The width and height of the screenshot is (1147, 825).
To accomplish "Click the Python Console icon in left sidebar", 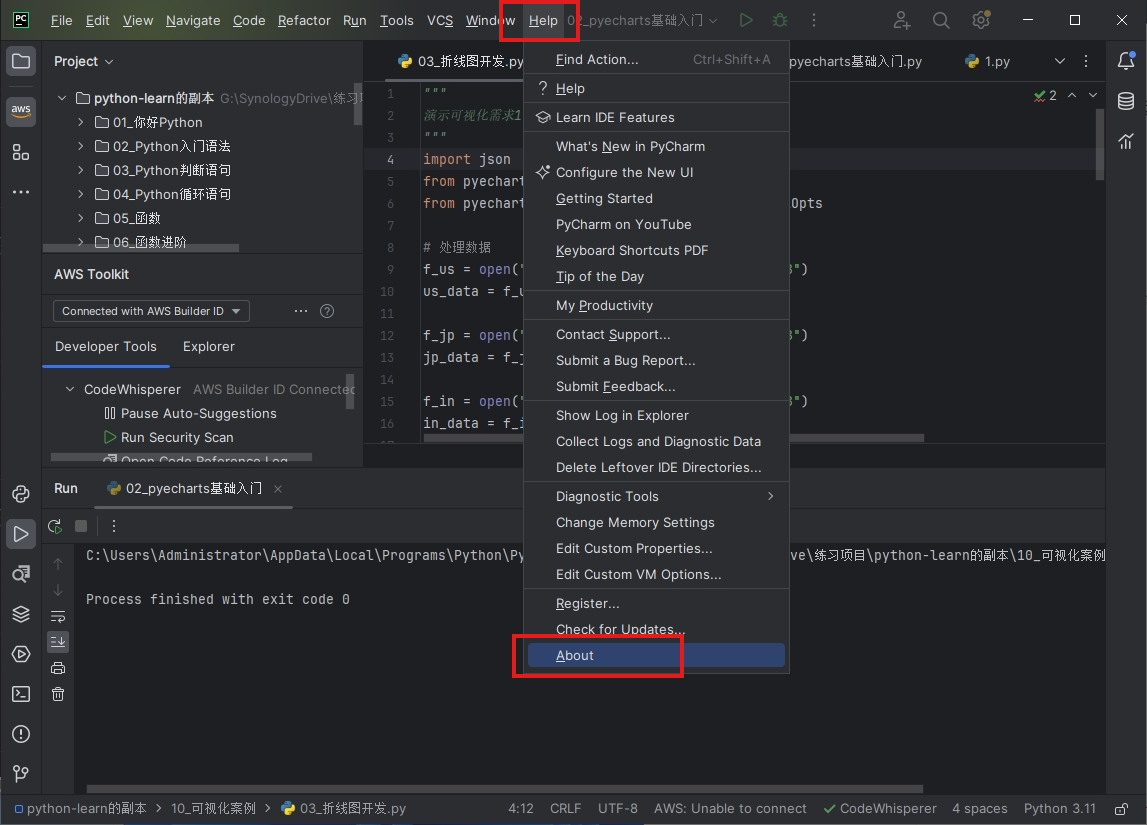I will (x=21, y=494).
